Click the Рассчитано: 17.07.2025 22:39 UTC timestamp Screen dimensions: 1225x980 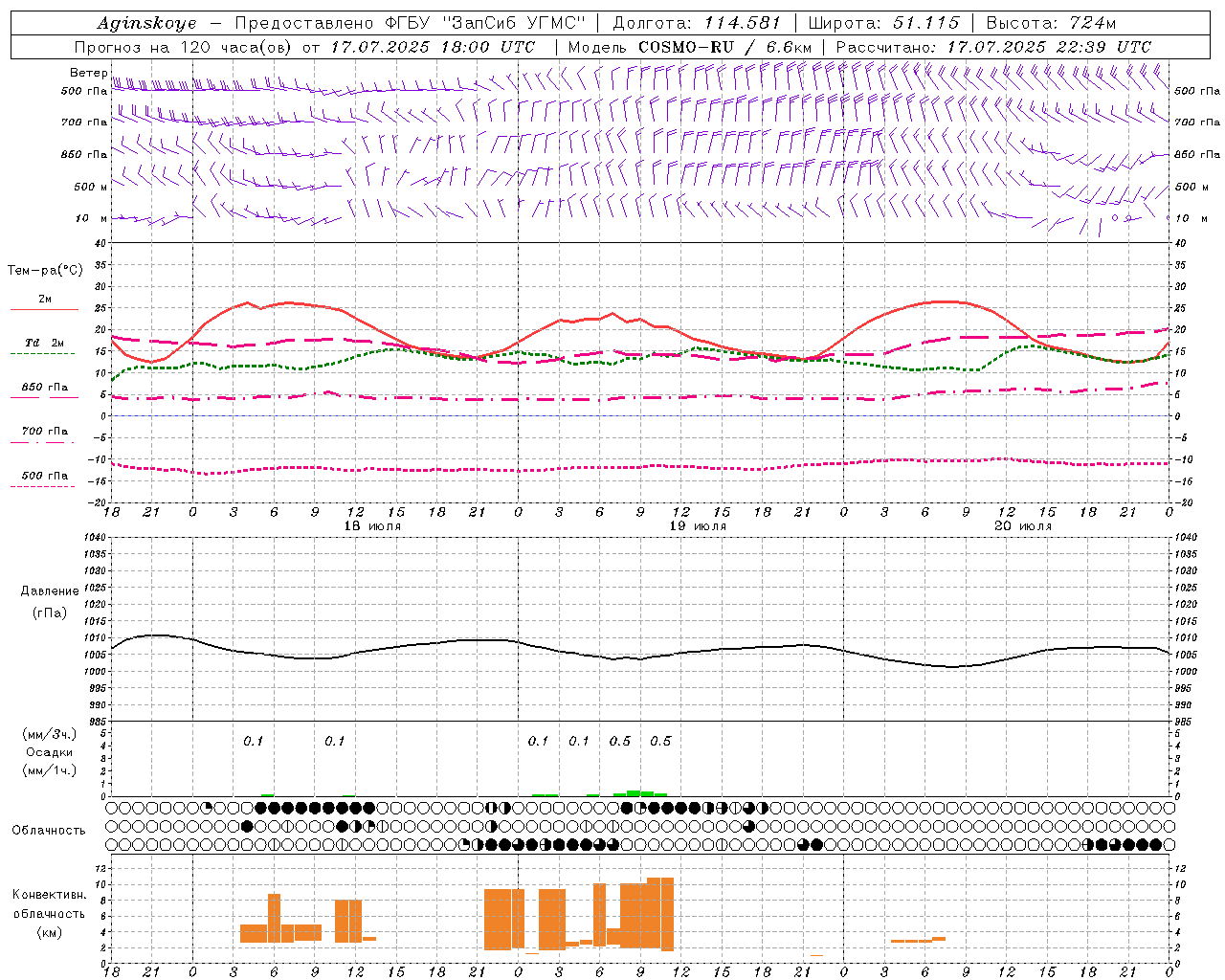point(993,47)
